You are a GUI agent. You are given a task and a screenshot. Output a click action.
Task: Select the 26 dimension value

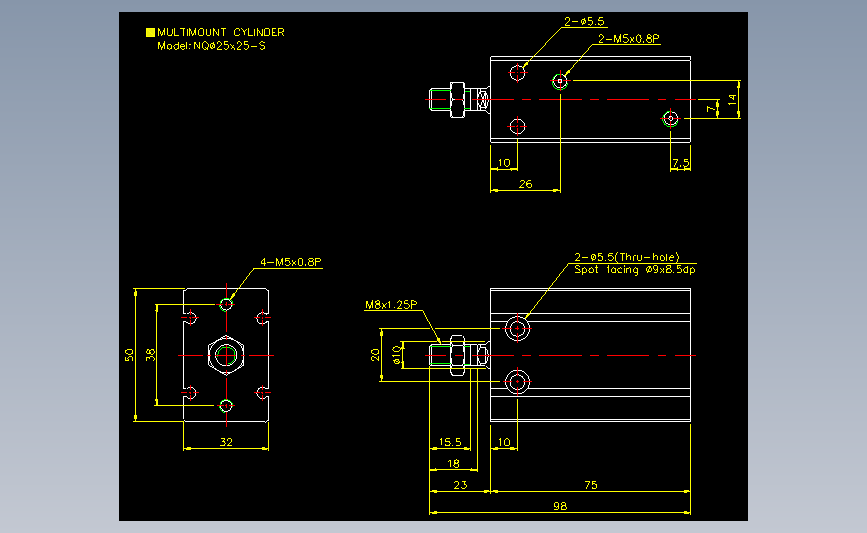click(525, 184)
